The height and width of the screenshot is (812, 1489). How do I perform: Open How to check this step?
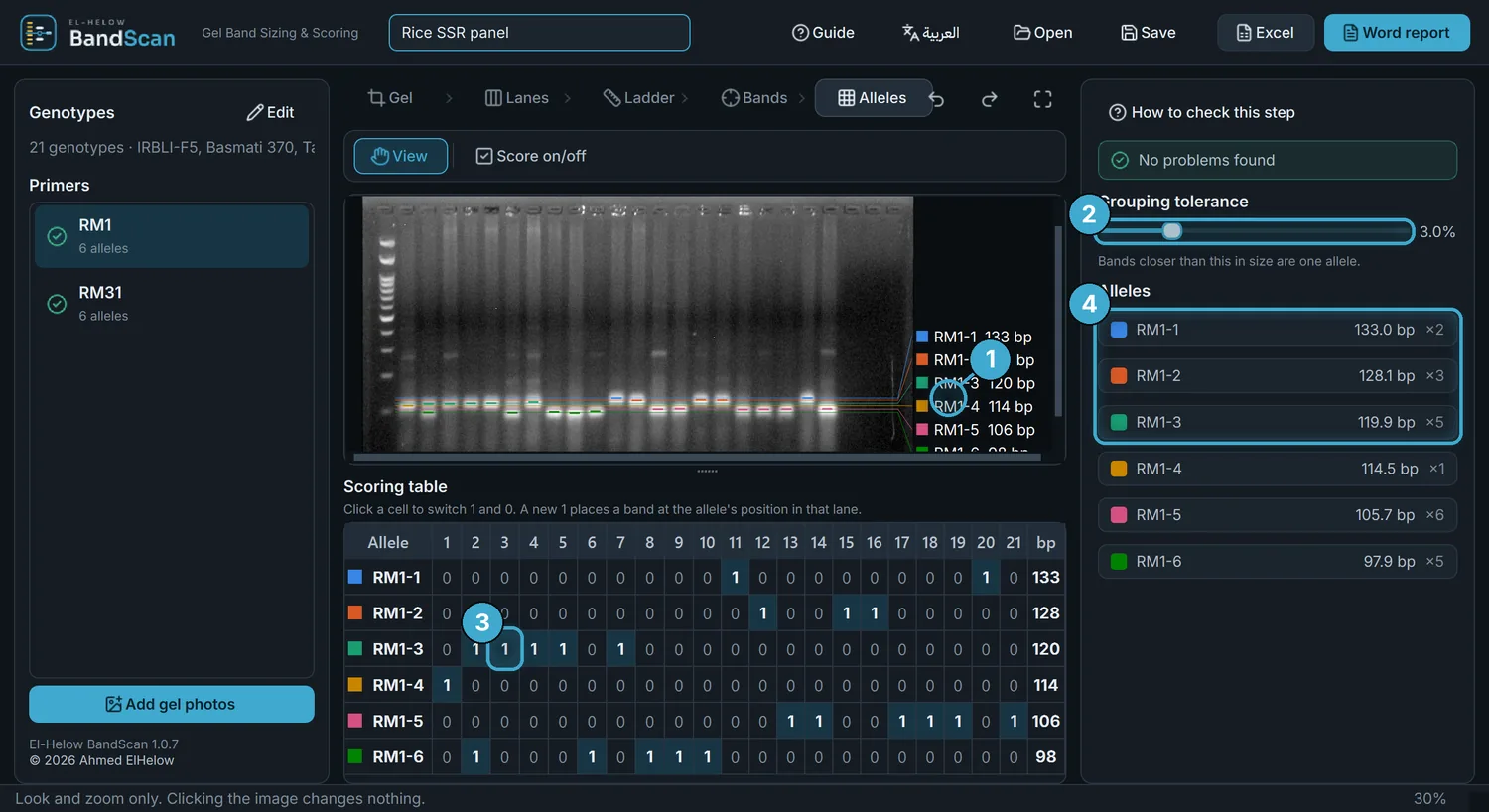point(1202,112)
